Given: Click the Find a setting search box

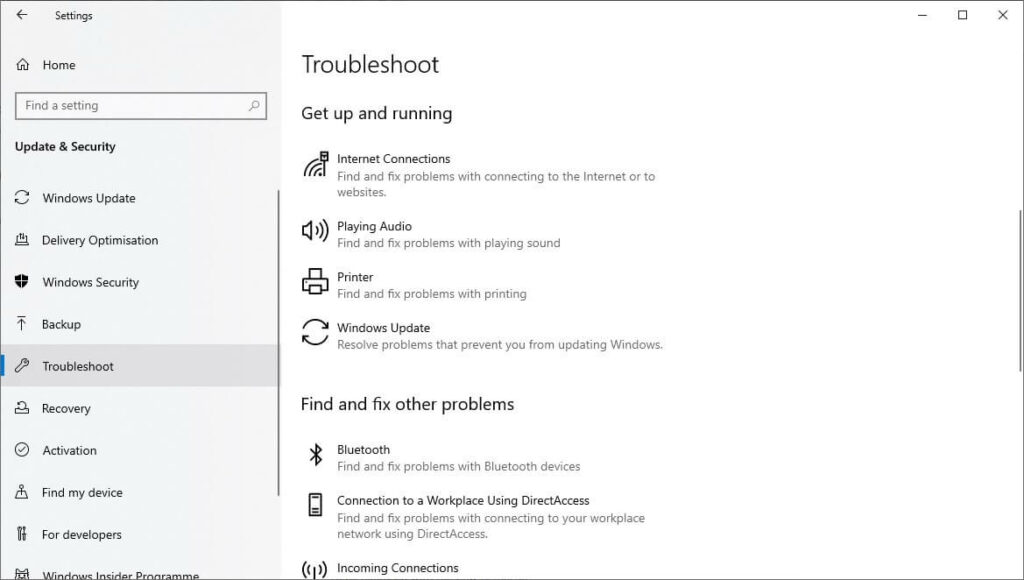Looking at the screenshot, I should tap(130, 105).
